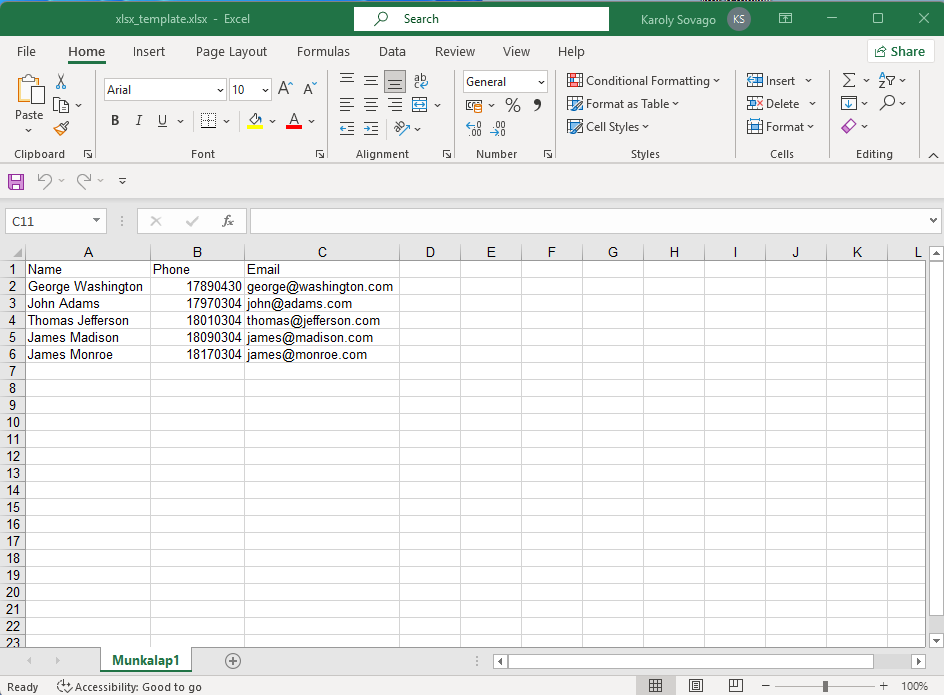The image size is (944, 695).
Task: Click the Orientation text-angle icon
Action: tap(402, 128)
